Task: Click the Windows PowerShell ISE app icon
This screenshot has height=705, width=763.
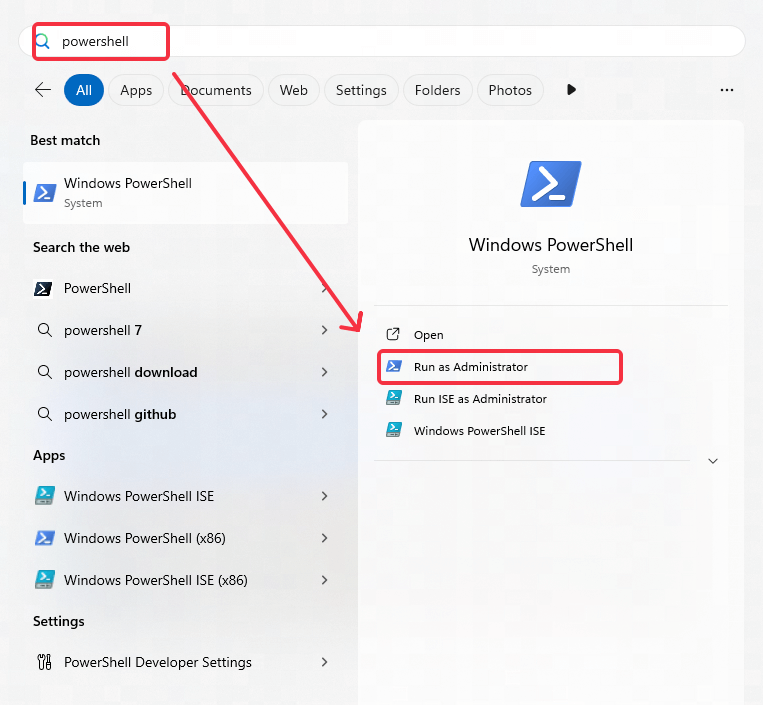Action: (44, 496)
